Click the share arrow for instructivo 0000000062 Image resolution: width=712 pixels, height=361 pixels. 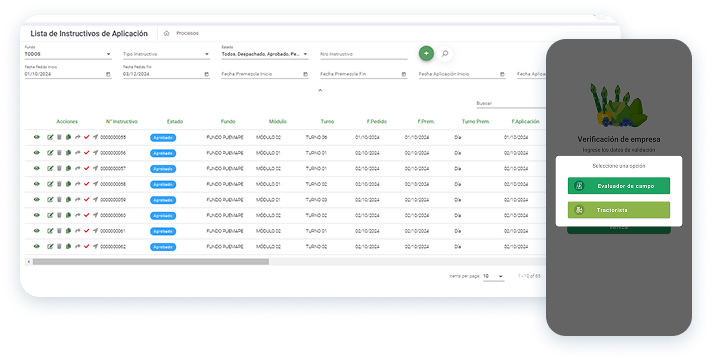pyautogui.click(x=78, y=247)
